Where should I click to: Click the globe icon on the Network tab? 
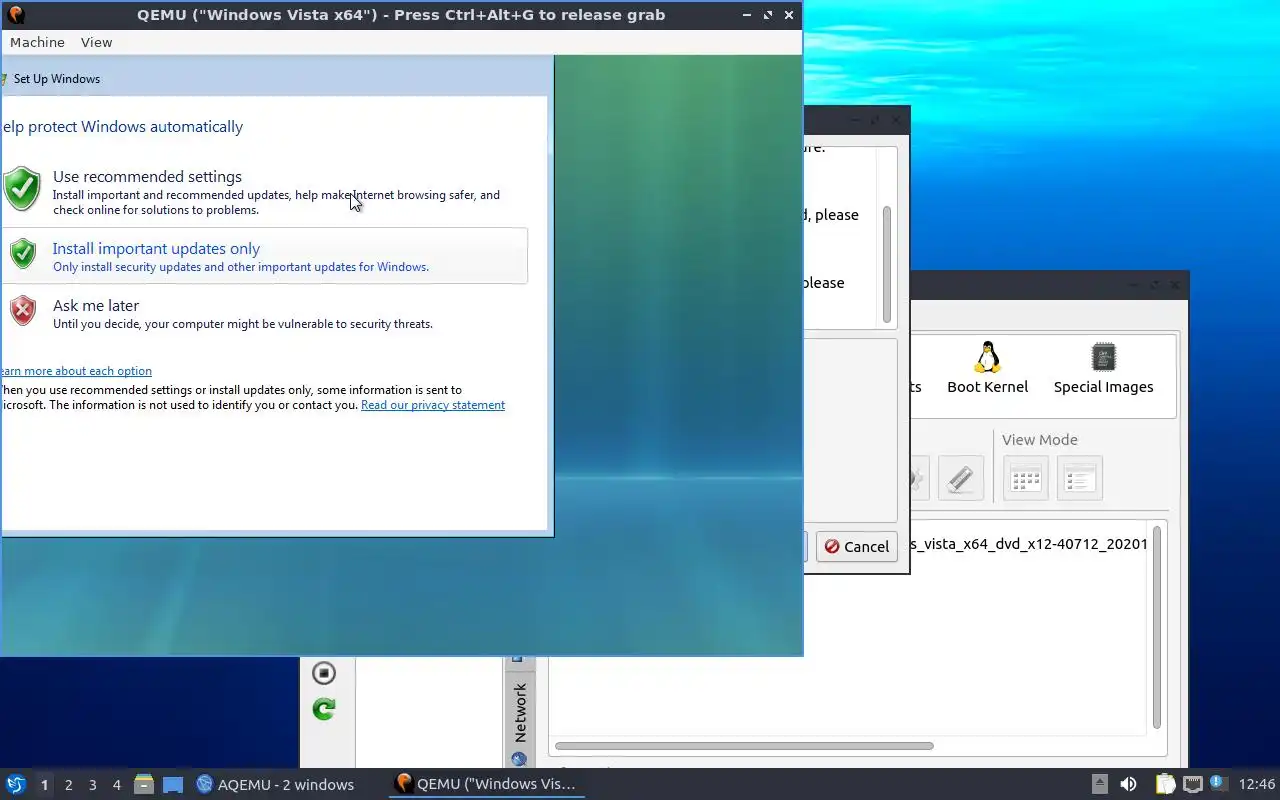[x=519, y=760]
